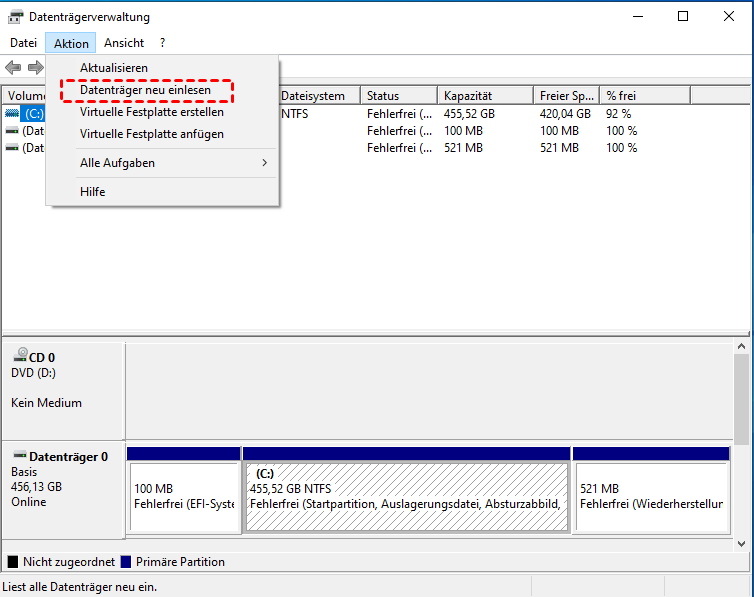Screen dimensions: 754x597
Task: Open the ? help menu
Action: 163,43
